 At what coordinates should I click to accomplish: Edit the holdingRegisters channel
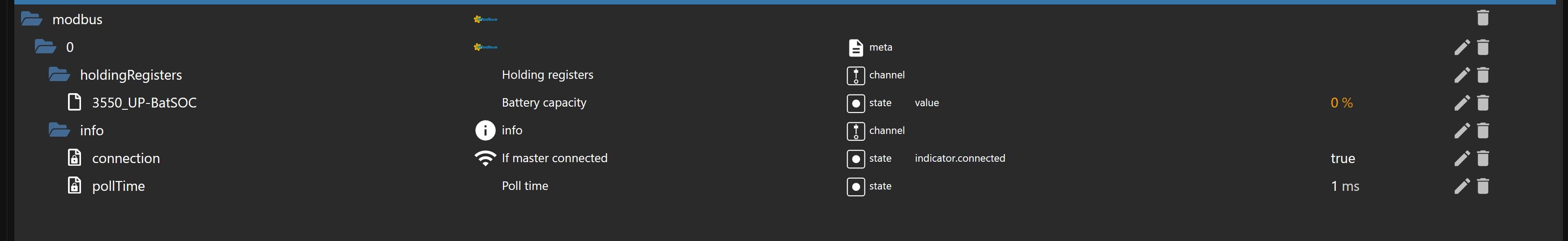[1462, 75]
